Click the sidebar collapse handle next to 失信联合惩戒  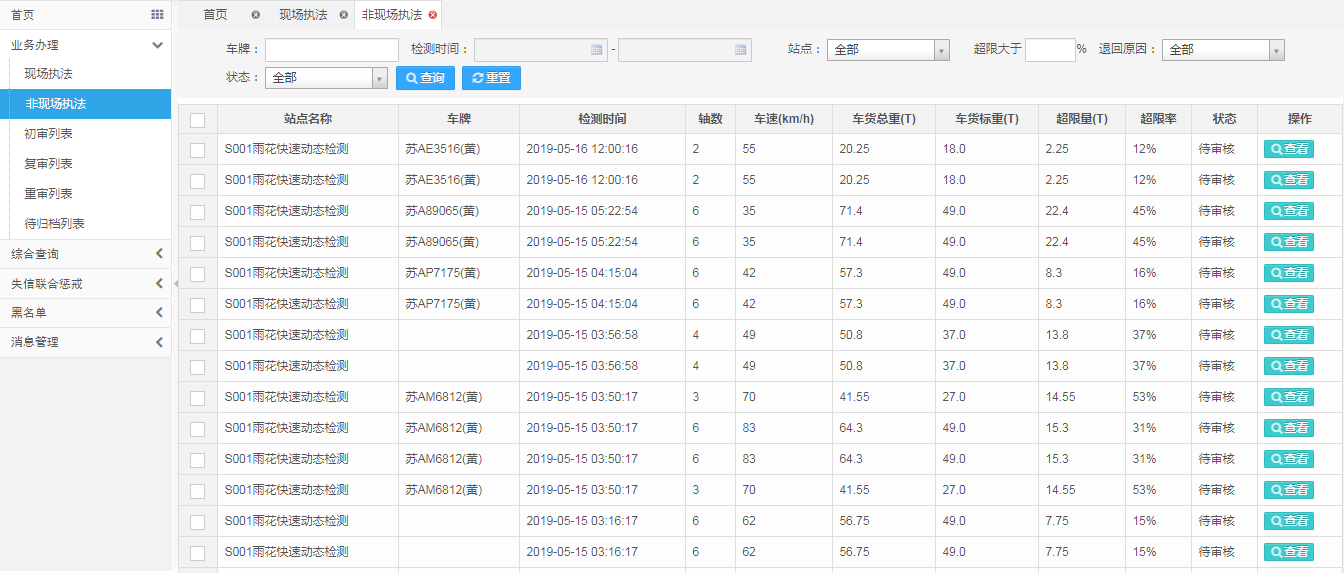click(175, 284)
